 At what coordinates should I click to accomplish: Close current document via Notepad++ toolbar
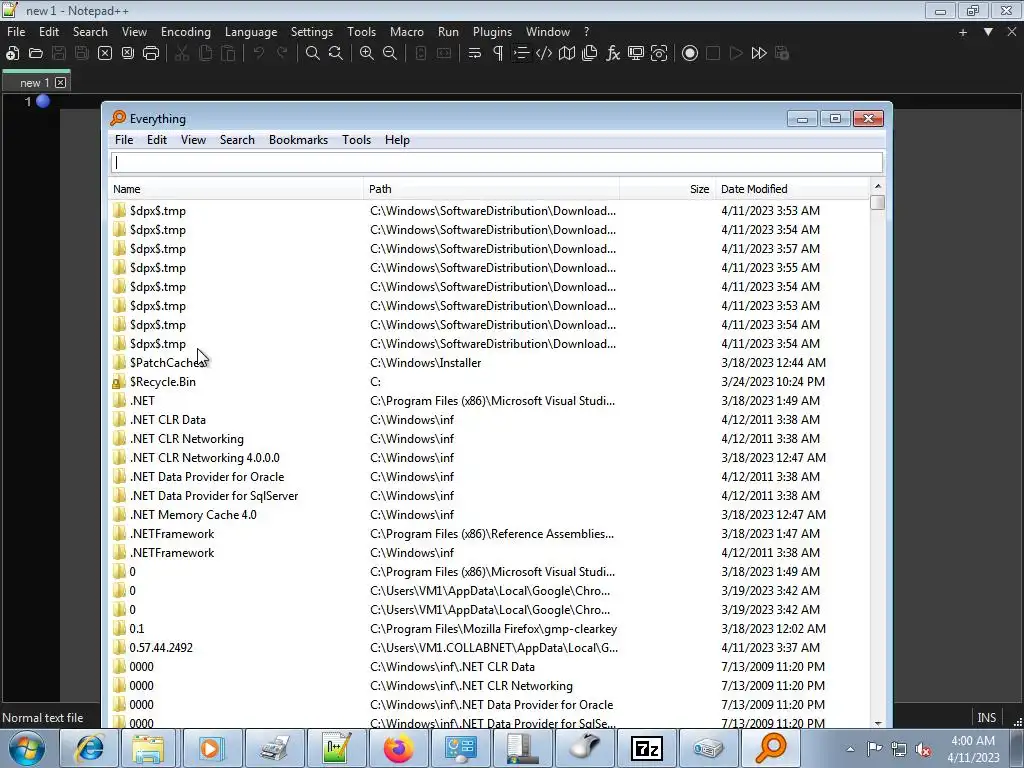[x=104, y=54]
